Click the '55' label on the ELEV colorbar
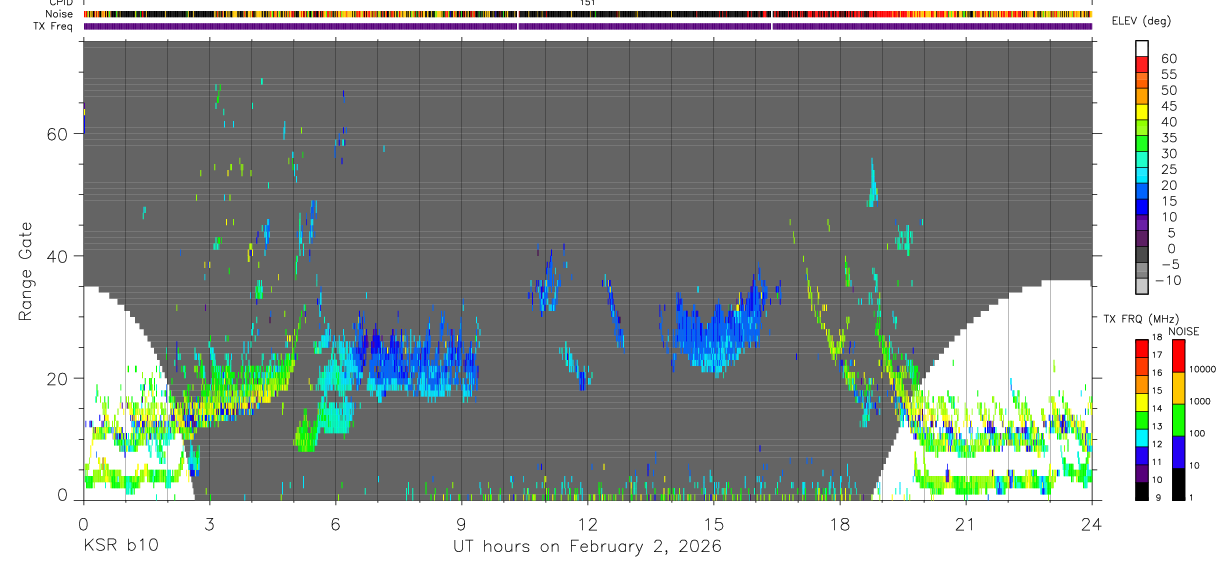Image resolution: width=1228 pixels, height=567 pixels. point(1169,75)
